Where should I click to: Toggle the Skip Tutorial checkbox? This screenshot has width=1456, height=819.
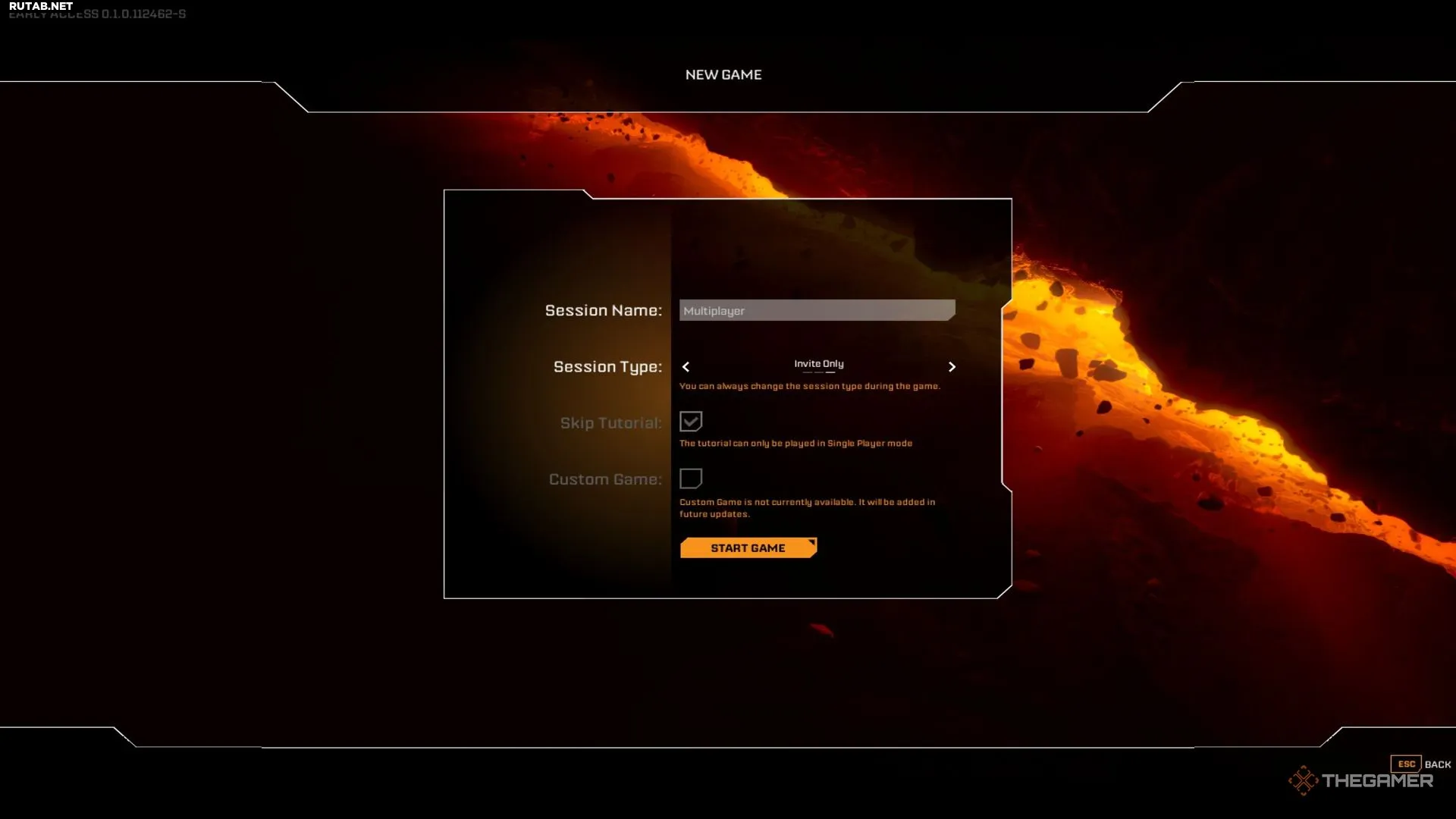pos(690,422)
